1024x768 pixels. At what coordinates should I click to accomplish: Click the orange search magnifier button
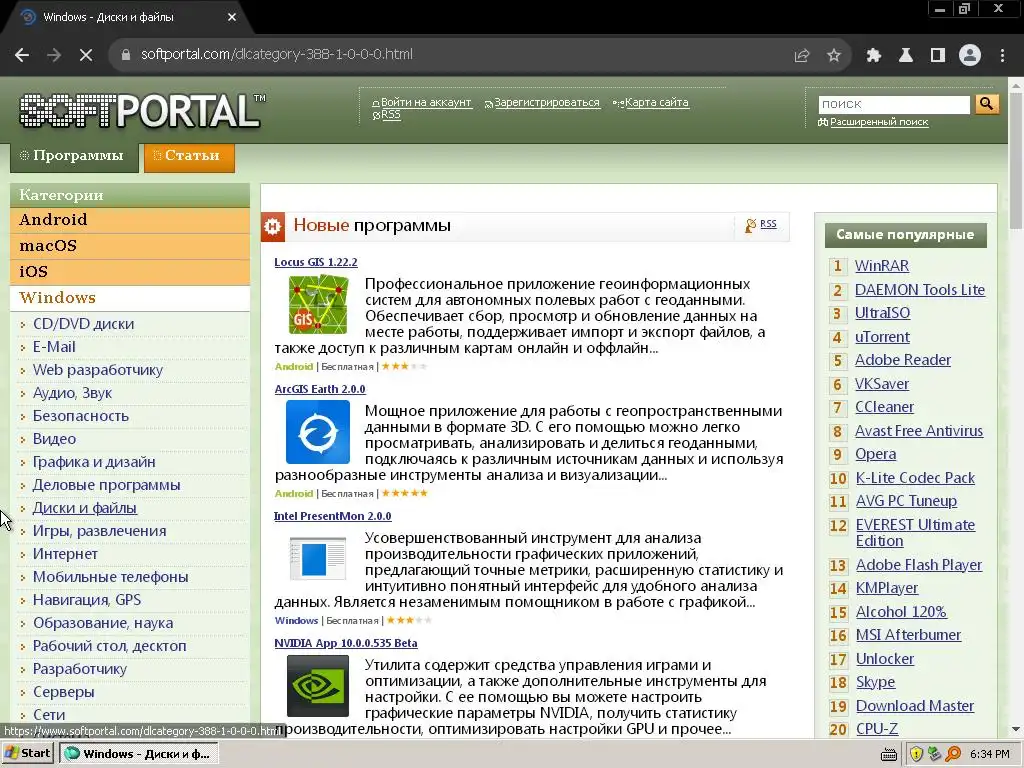pyautogui.click(x=987, y=104)
